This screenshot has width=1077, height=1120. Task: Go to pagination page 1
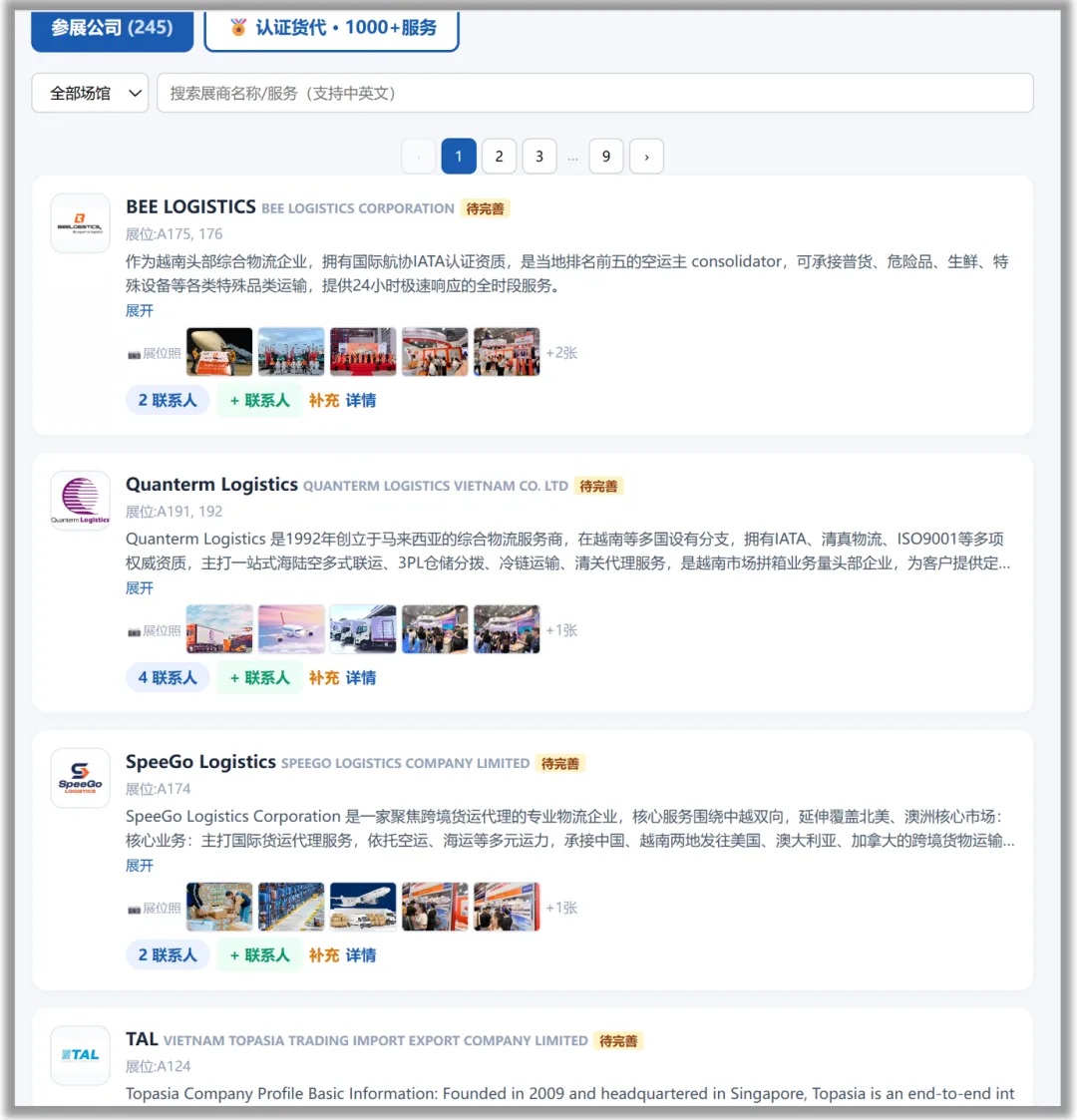pos(459,156)
